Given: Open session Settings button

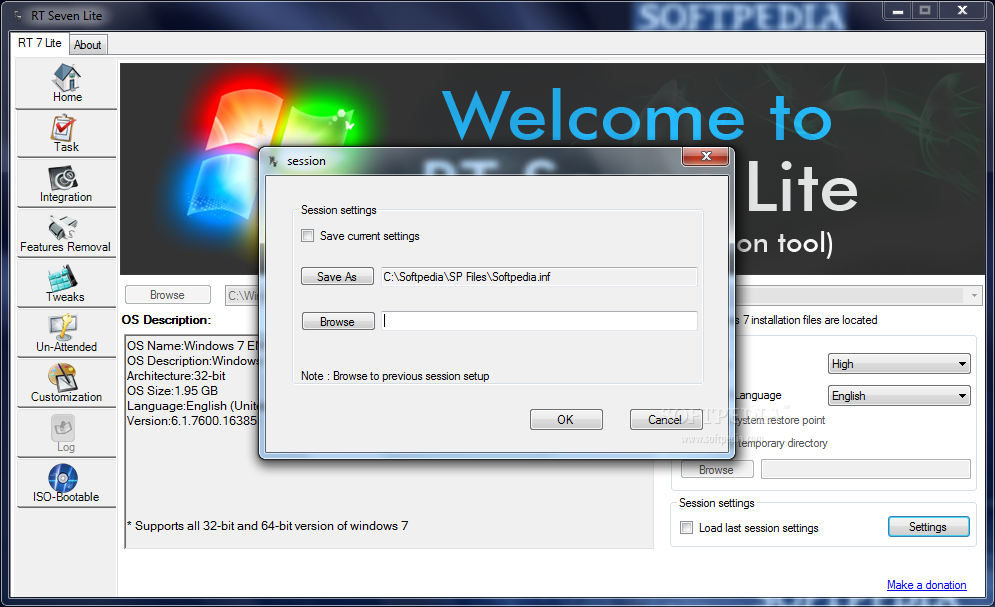Looking at the screenshot, I should pyautogui.click(x=928, y=527).
